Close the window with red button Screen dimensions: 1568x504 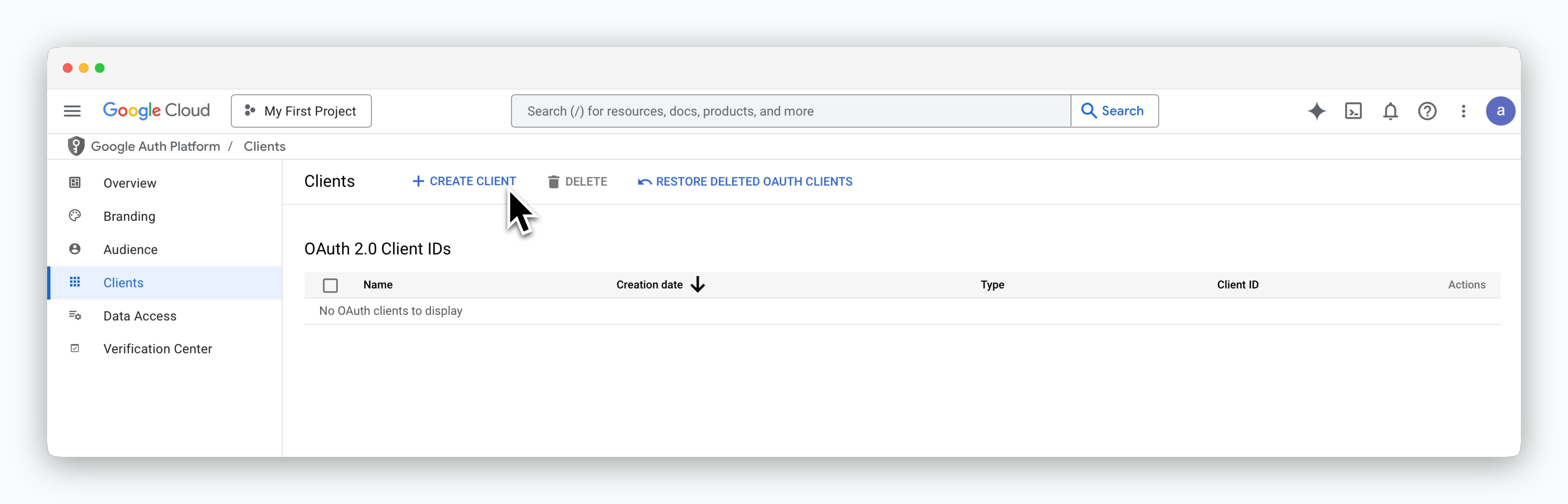(67, 68)
